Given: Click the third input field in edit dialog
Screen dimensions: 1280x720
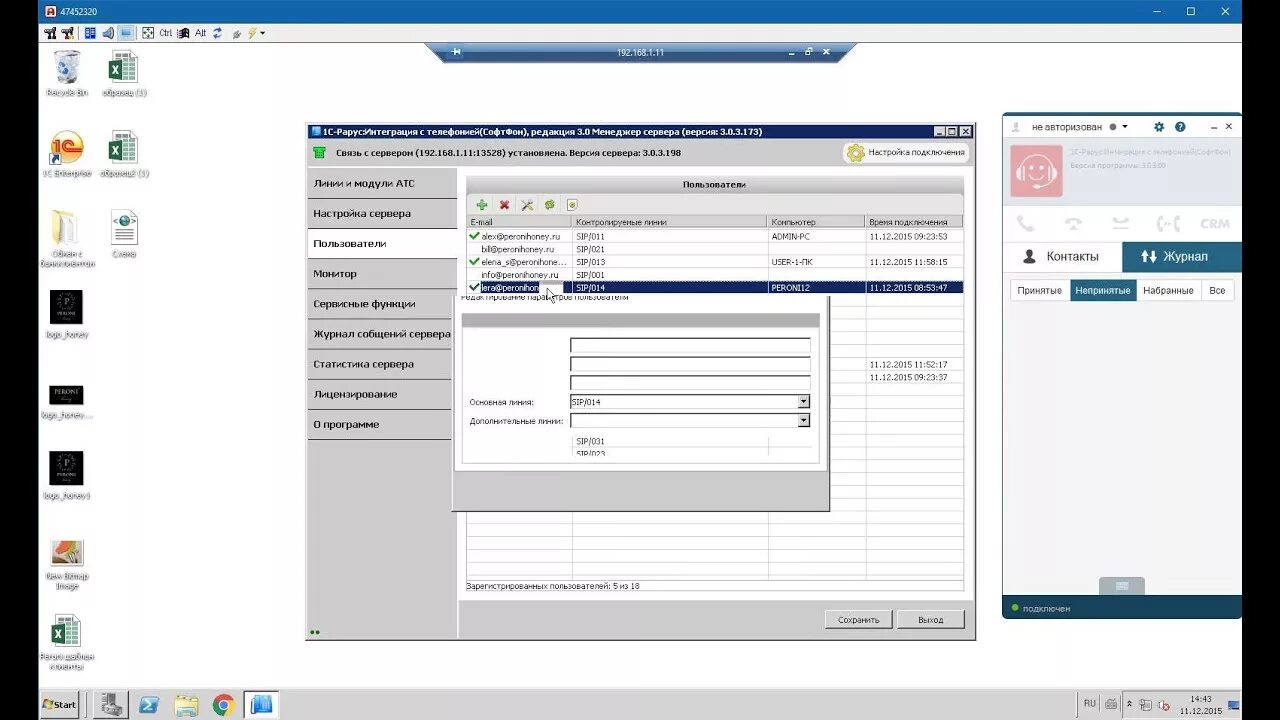Looking at the screenshot, I should [690, 382].
